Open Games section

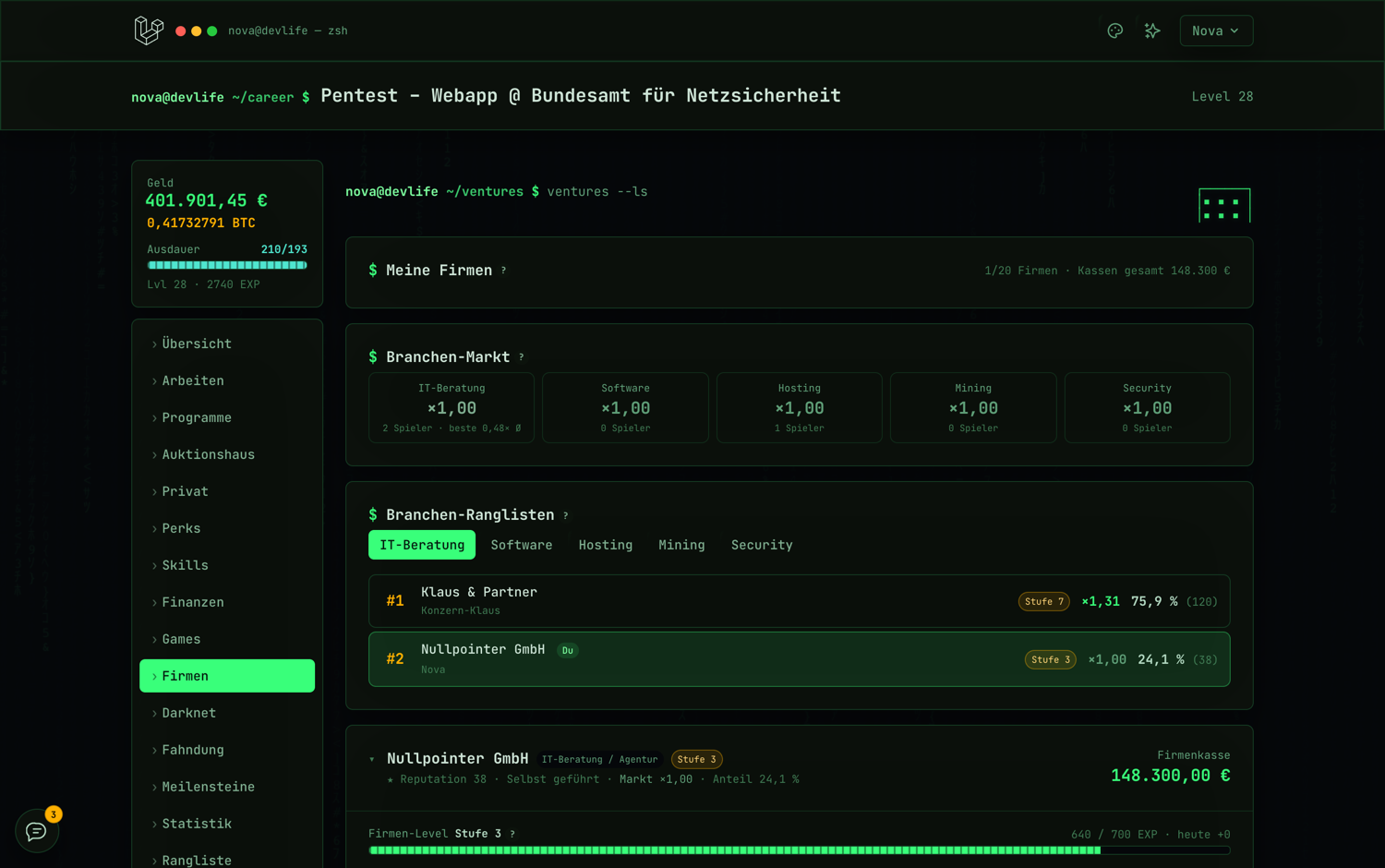227,639
